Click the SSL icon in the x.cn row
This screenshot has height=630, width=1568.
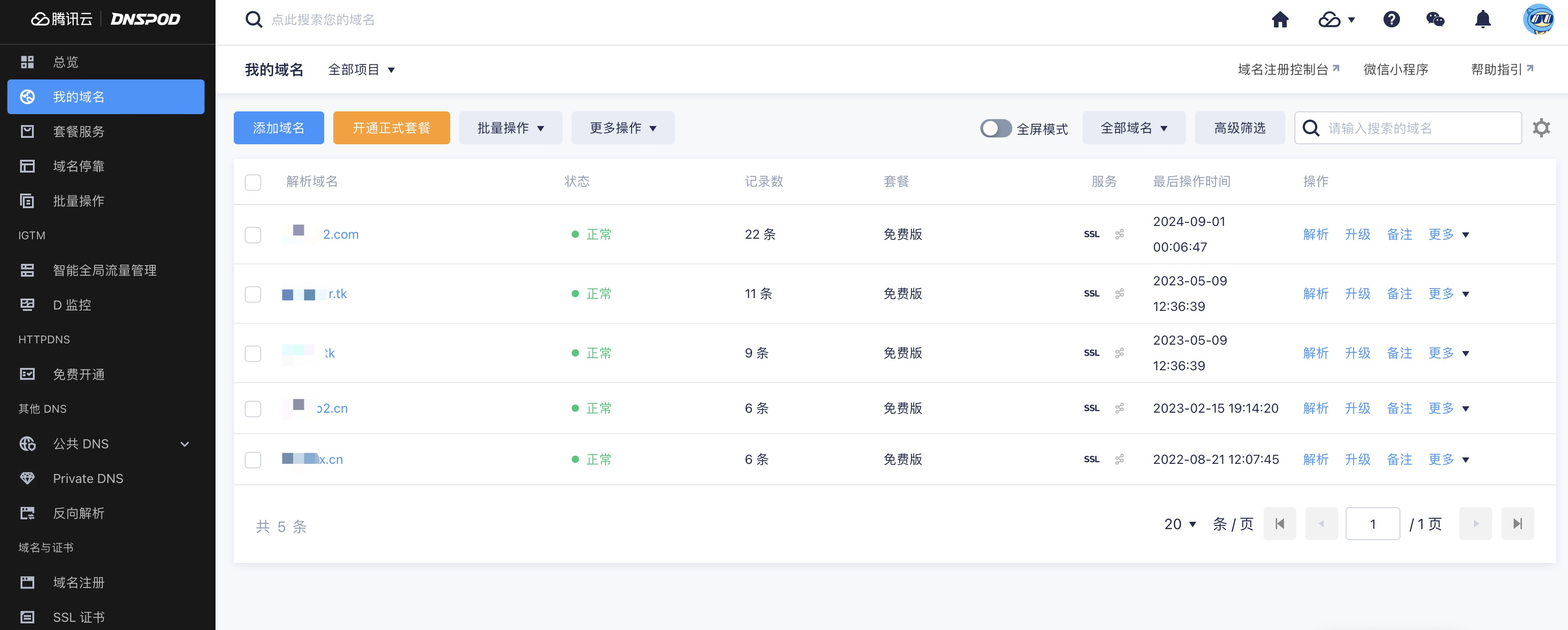[x=1091, y=460]
